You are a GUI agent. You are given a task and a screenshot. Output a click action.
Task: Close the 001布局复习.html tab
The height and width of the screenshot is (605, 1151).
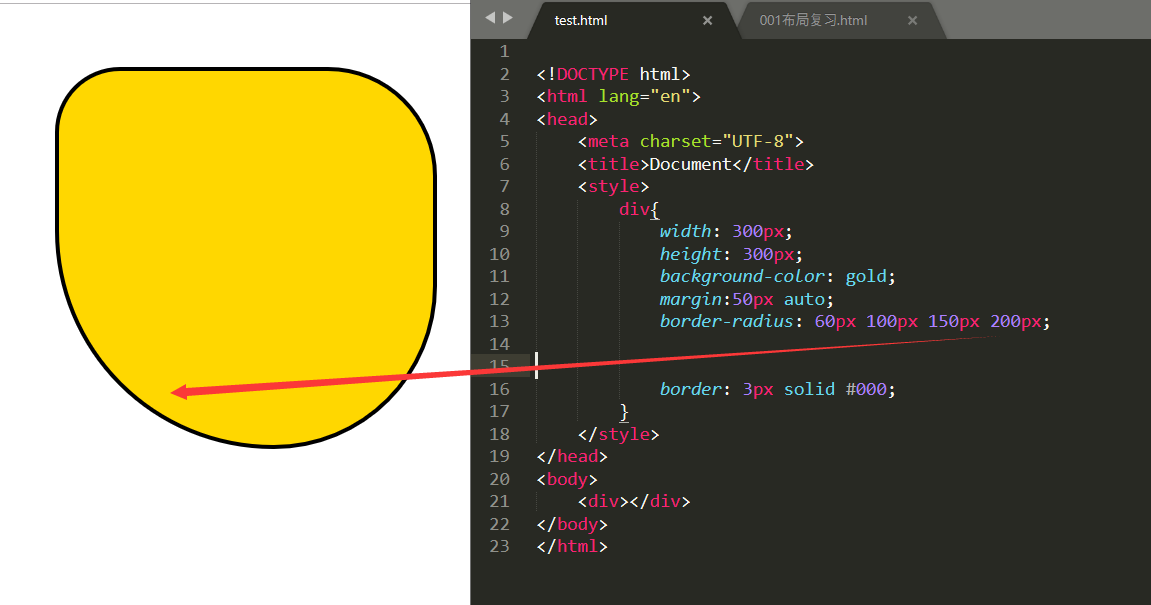click(911, 20)
